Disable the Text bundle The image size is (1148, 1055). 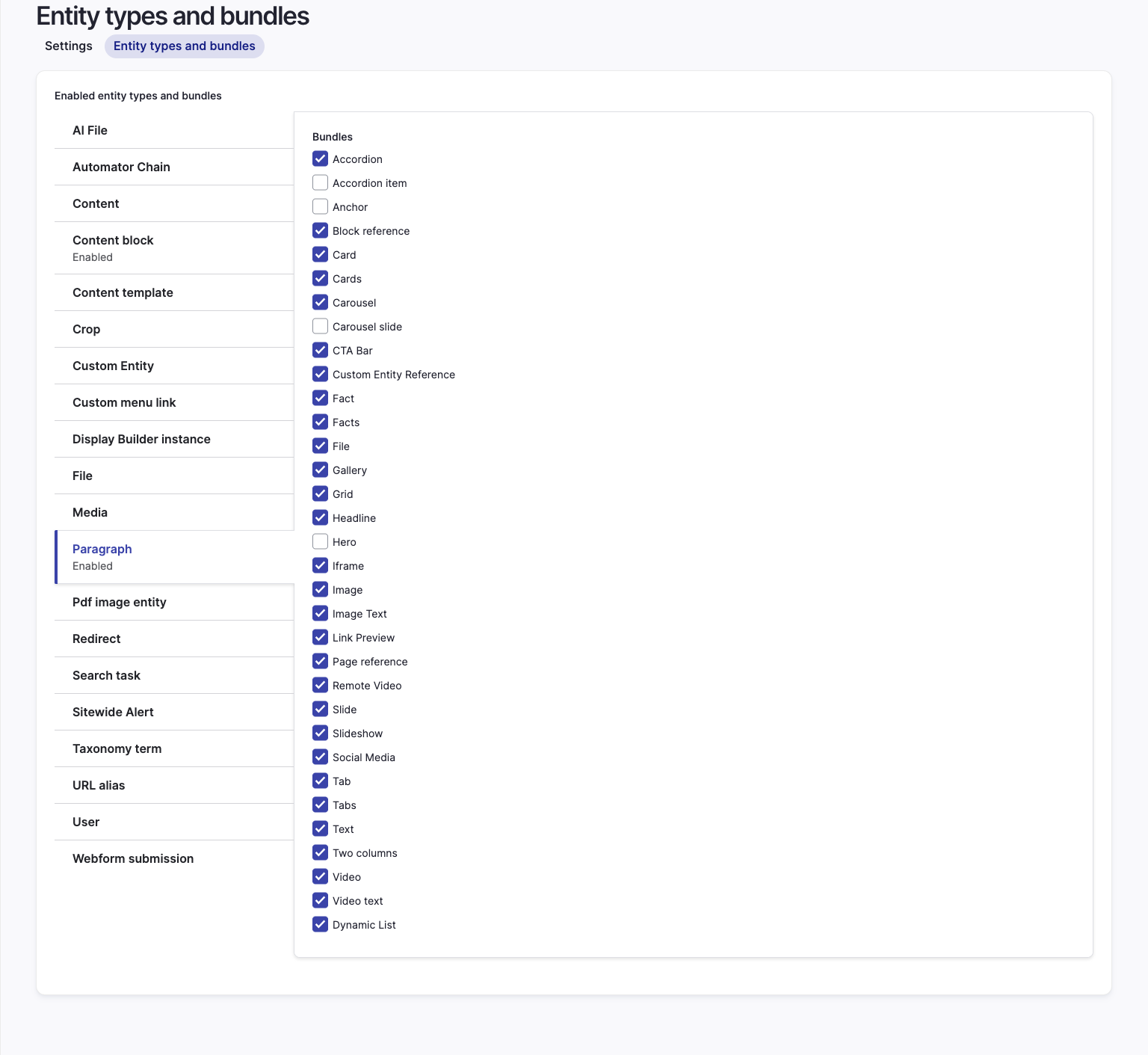click(x=320, y=828)
